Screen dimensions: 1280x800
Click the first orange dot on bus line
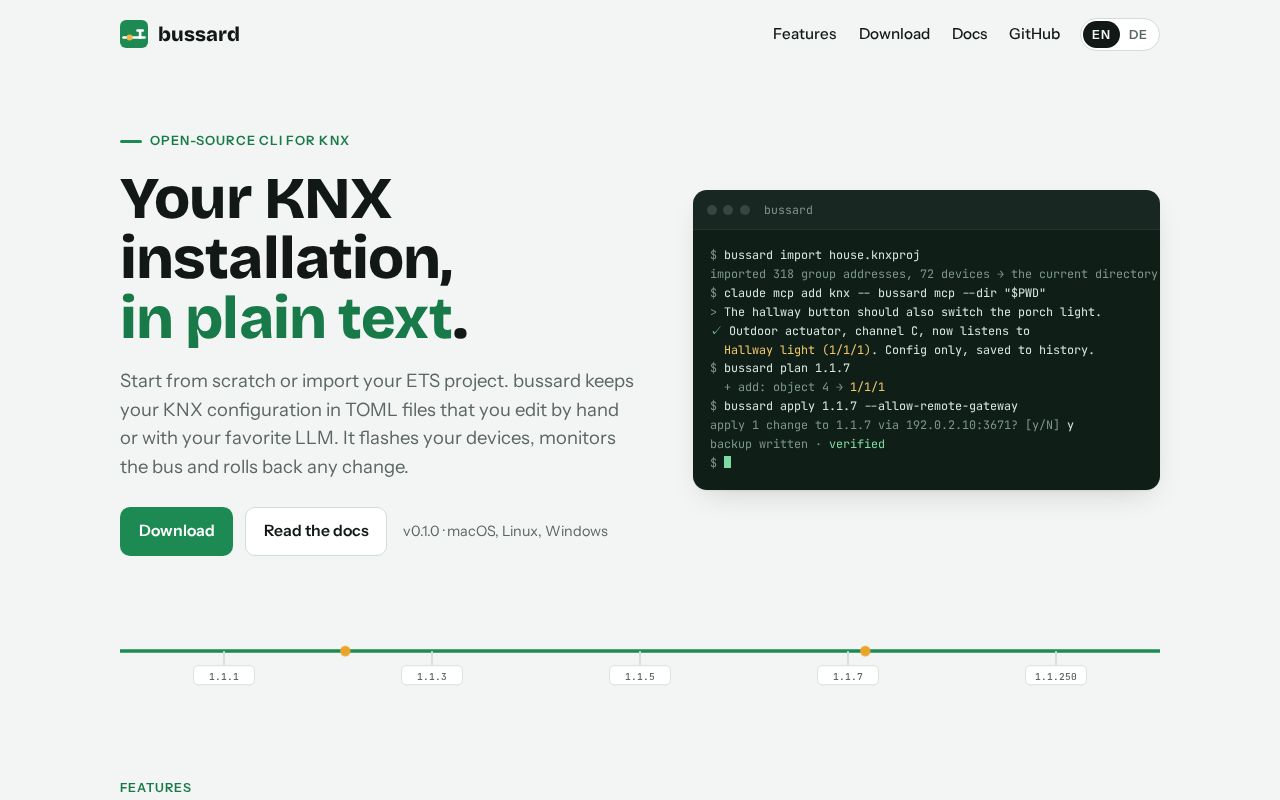pos(345,651)
